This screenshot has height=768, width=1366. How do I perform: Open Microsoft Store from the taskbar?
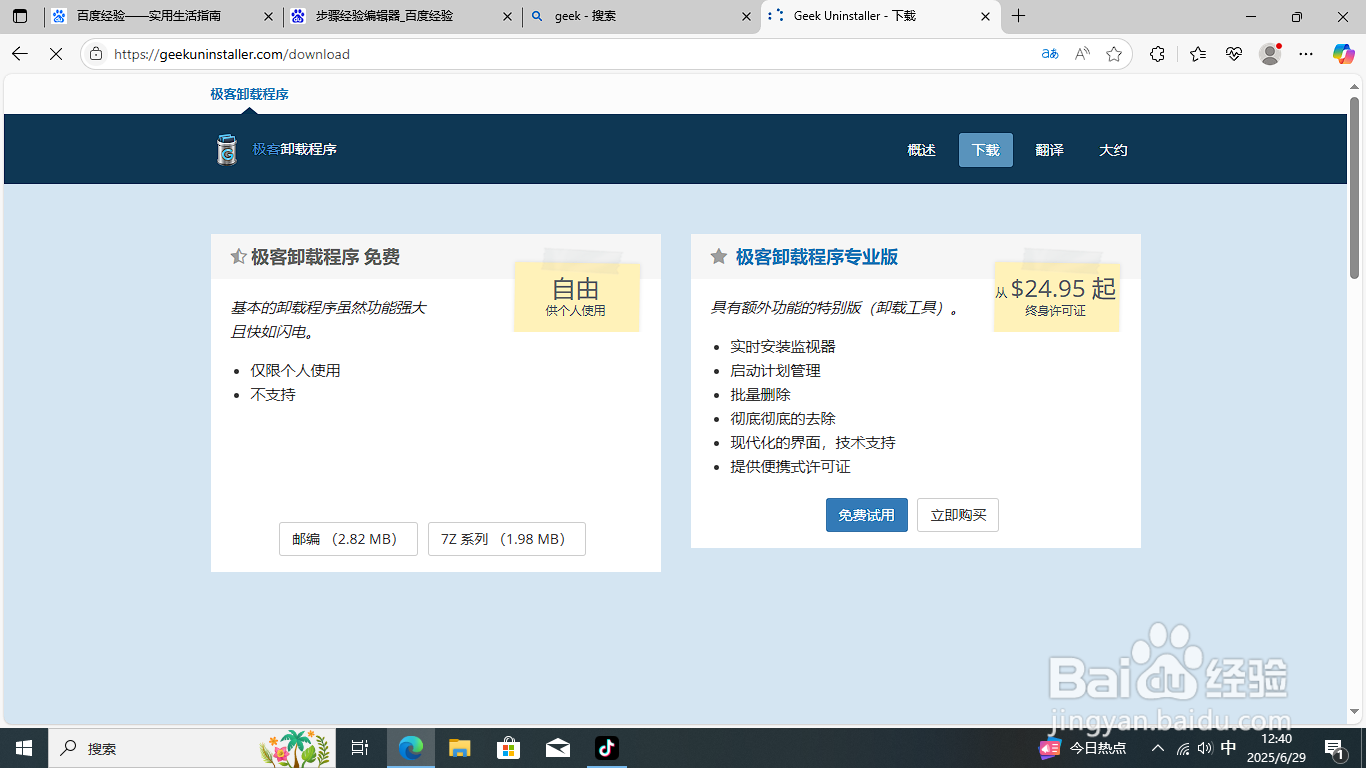508,748
